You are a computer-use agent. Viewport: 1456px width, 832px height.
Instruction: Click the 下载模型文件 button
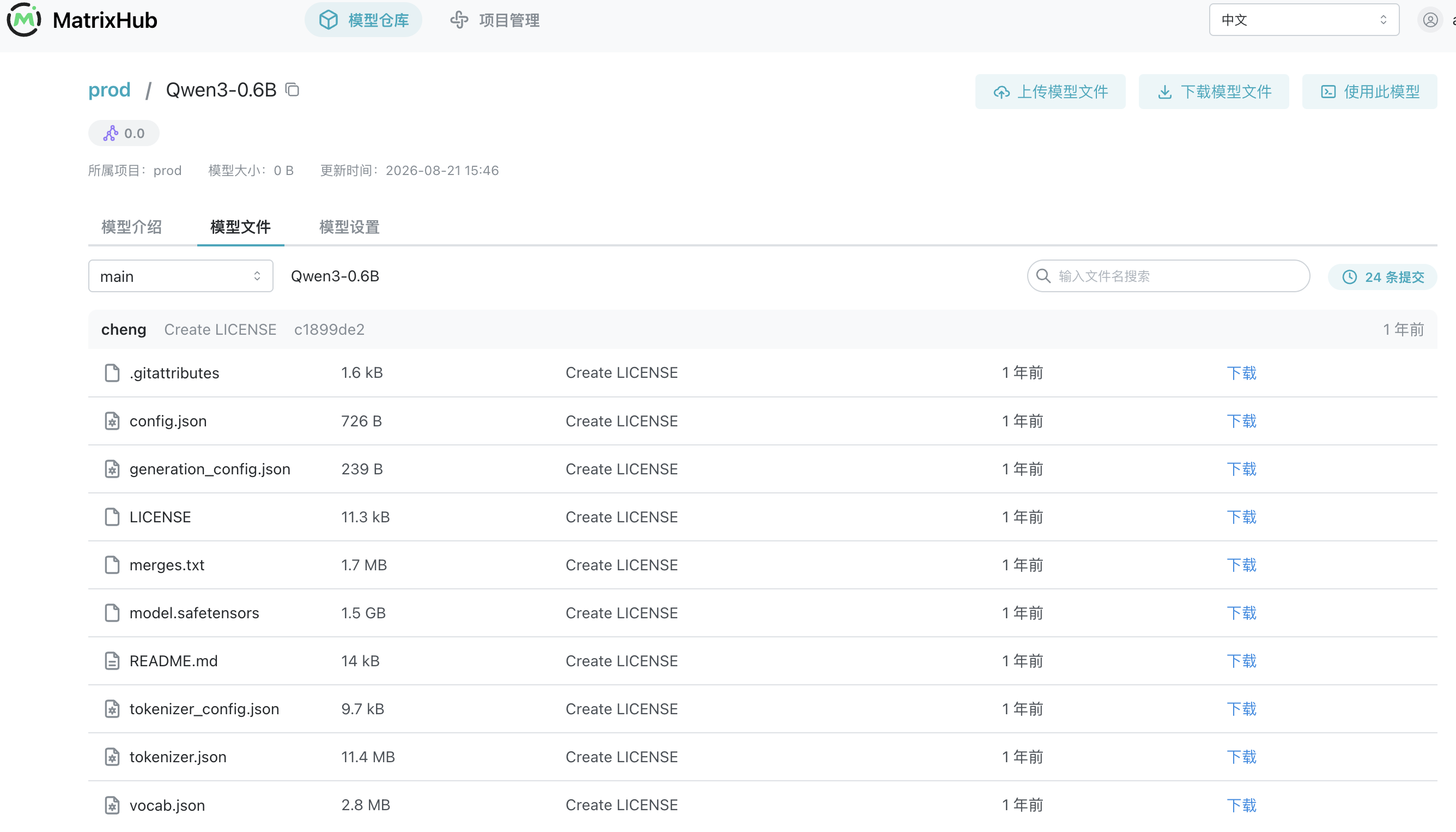1214,92
